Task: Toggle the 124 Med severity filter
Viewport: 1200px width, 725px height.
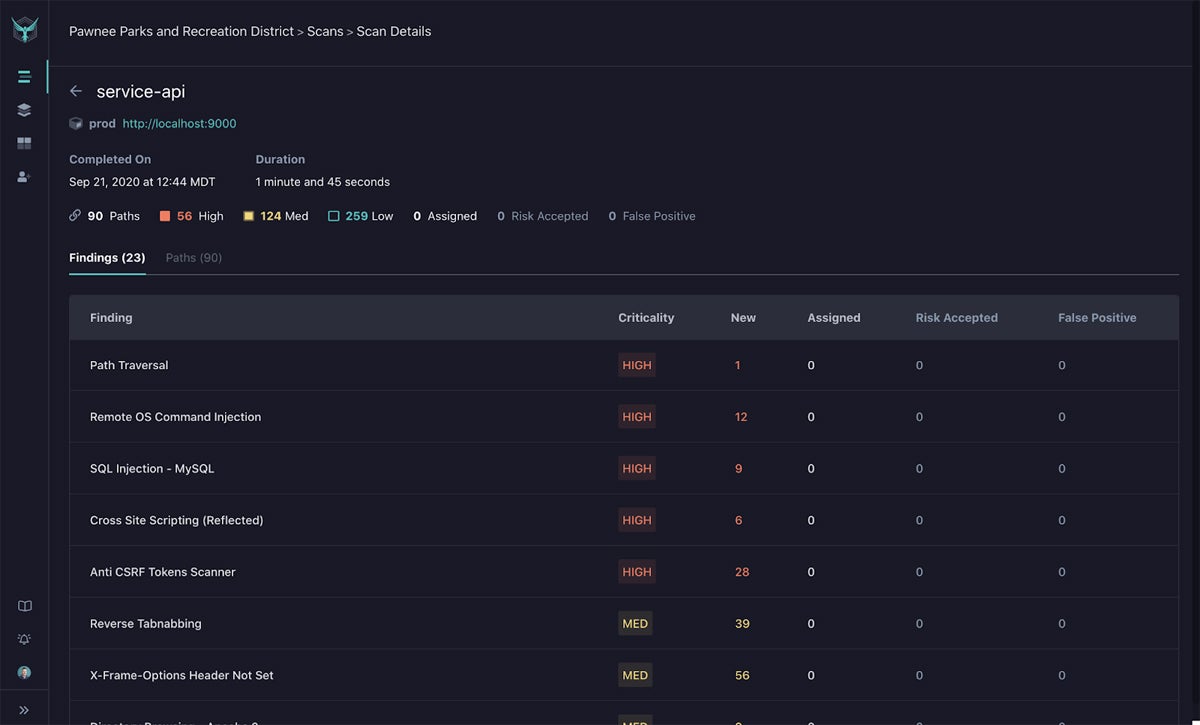Action: [275, 215]
